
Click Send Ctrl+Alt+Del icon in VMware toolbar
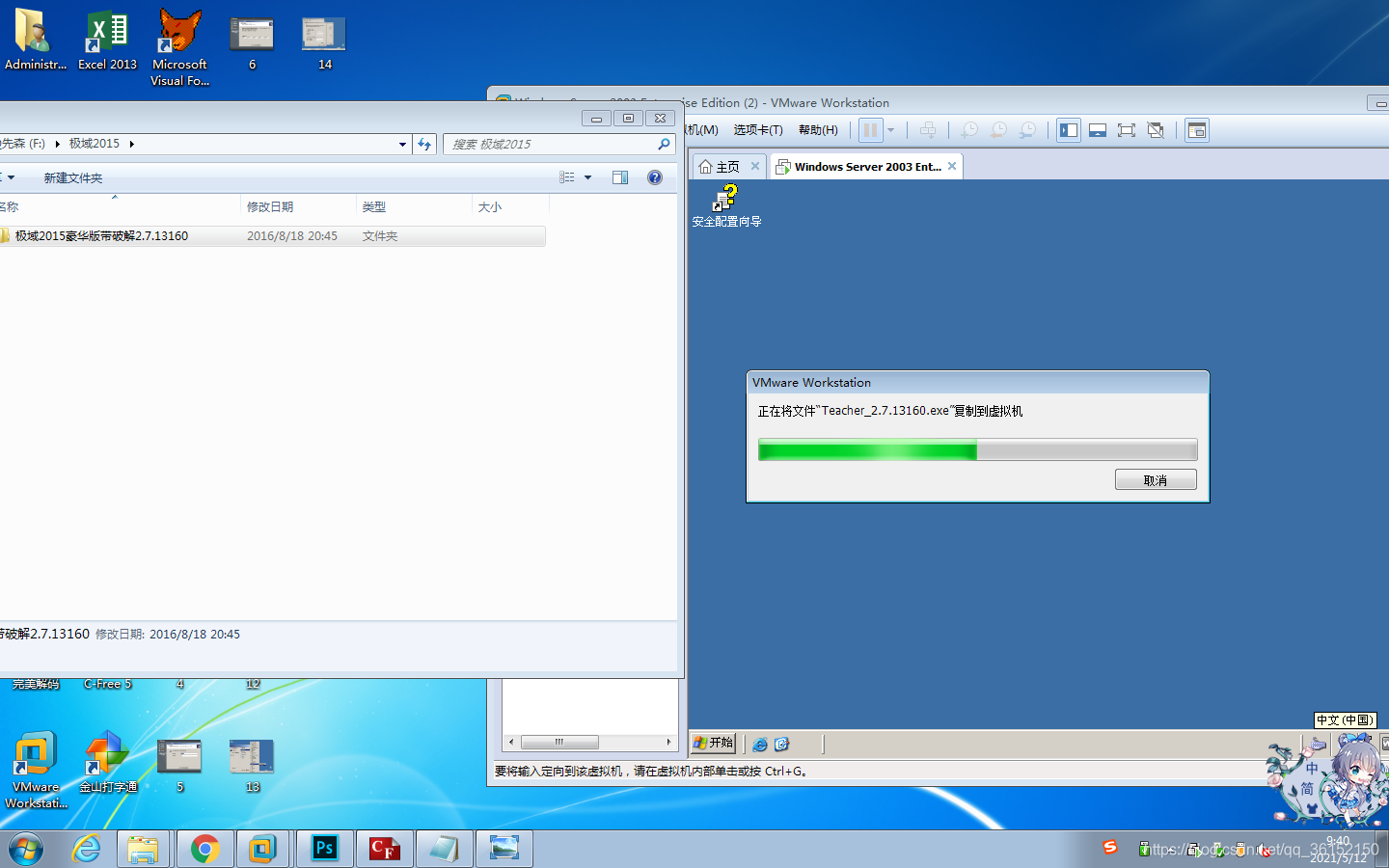coord(928,130)
